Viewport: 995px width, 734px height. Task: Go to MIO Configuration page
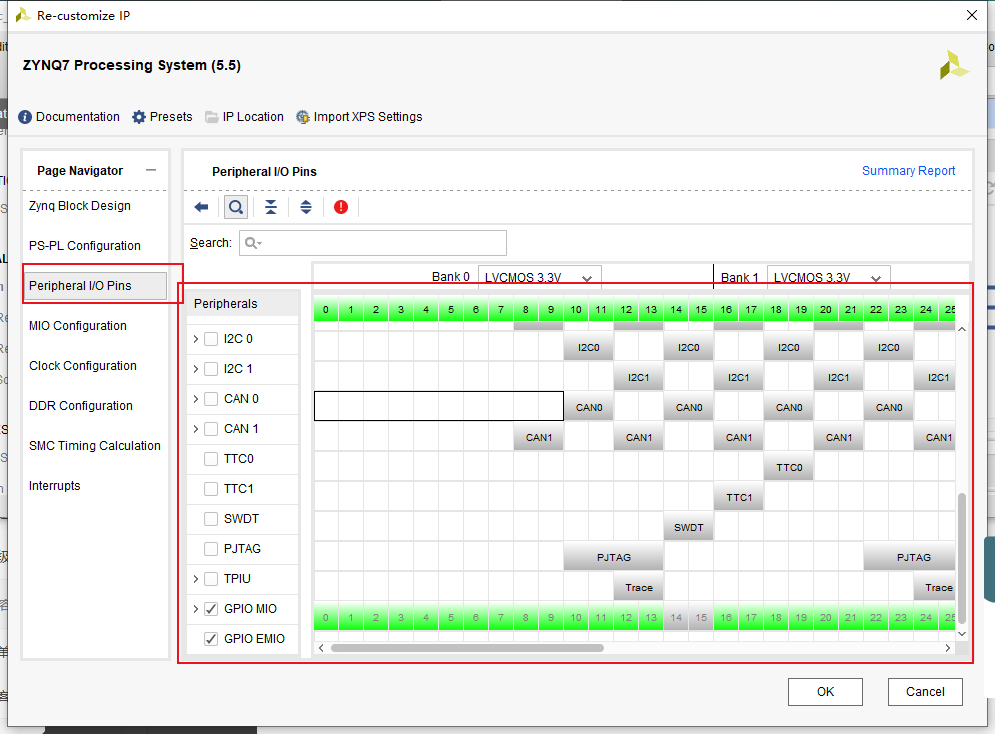click(x=77, y=325)
